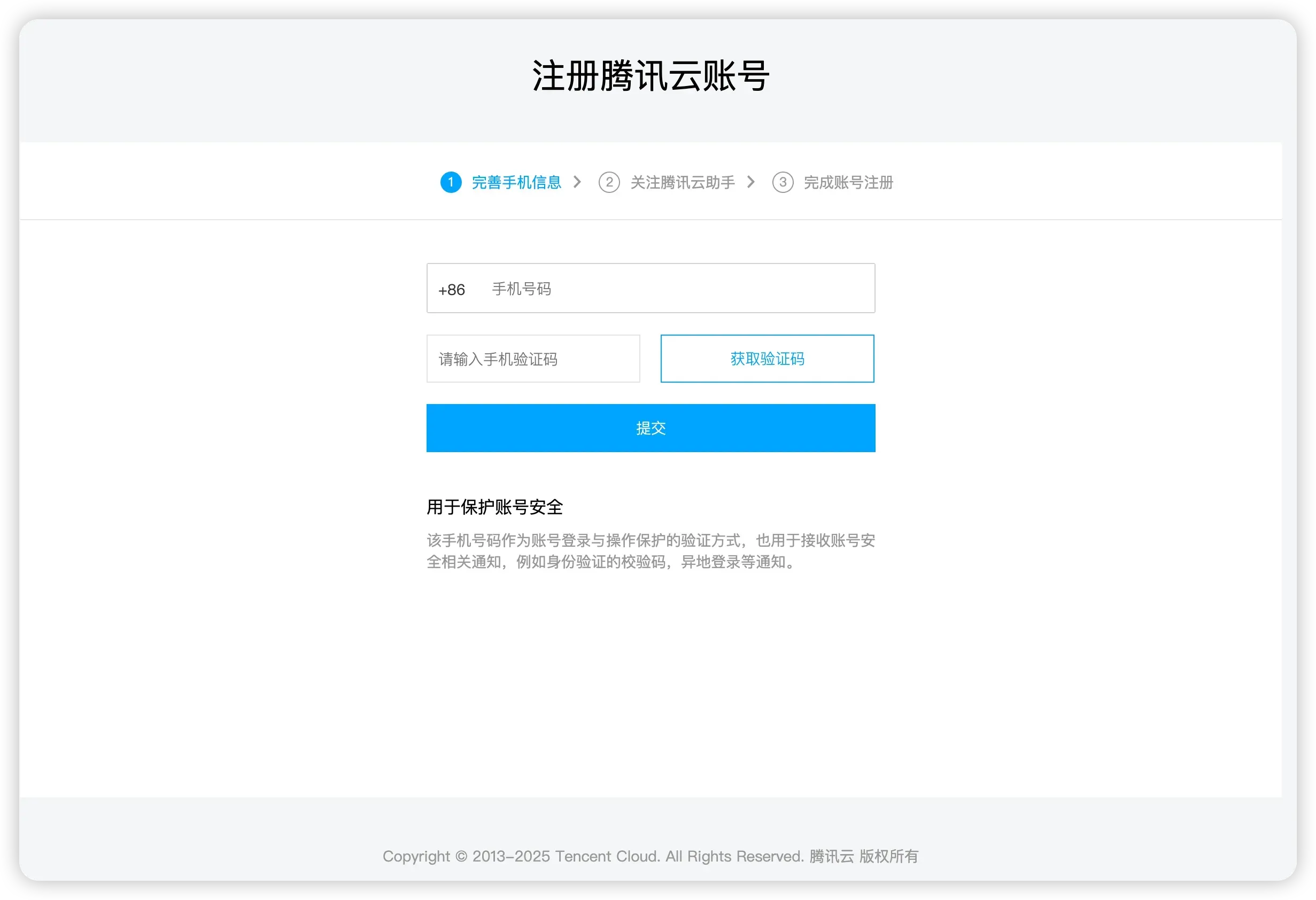Image resolution: width=1316 pixels, height=900 pixels.
Task: Select the 关注腾讯云助手 step label
Action: point(683,182)
